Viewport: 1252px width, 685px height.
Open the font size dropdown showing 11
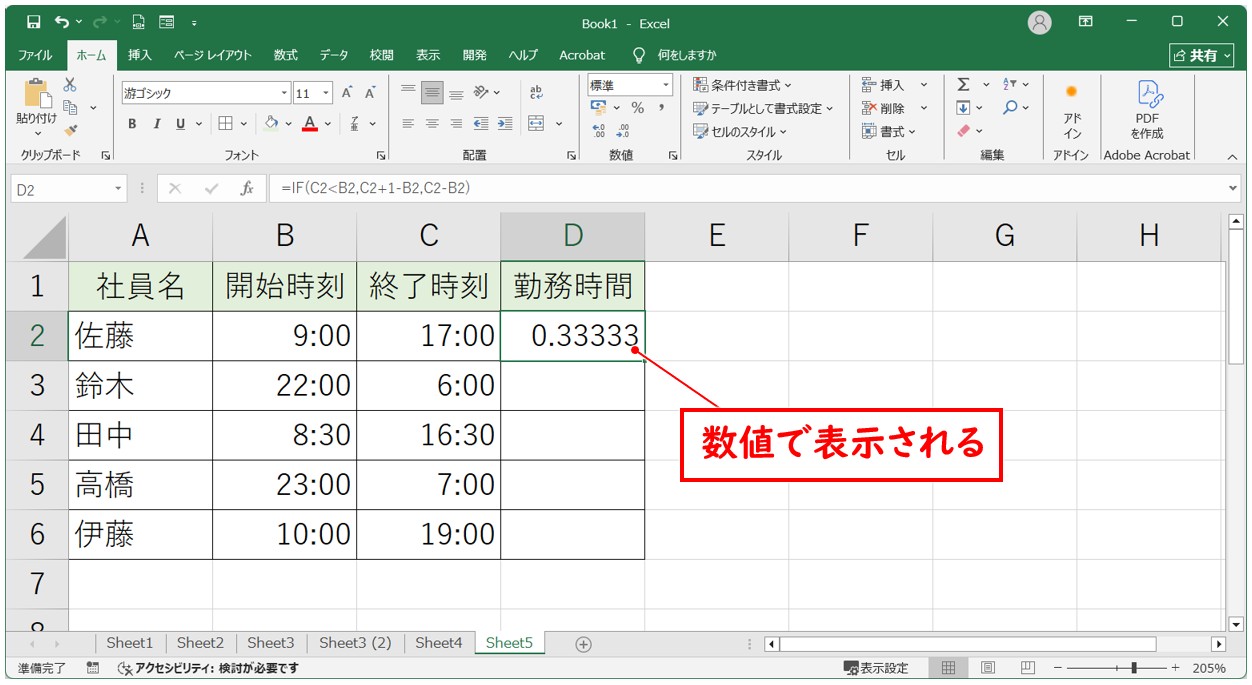click(x=327, y=93)
